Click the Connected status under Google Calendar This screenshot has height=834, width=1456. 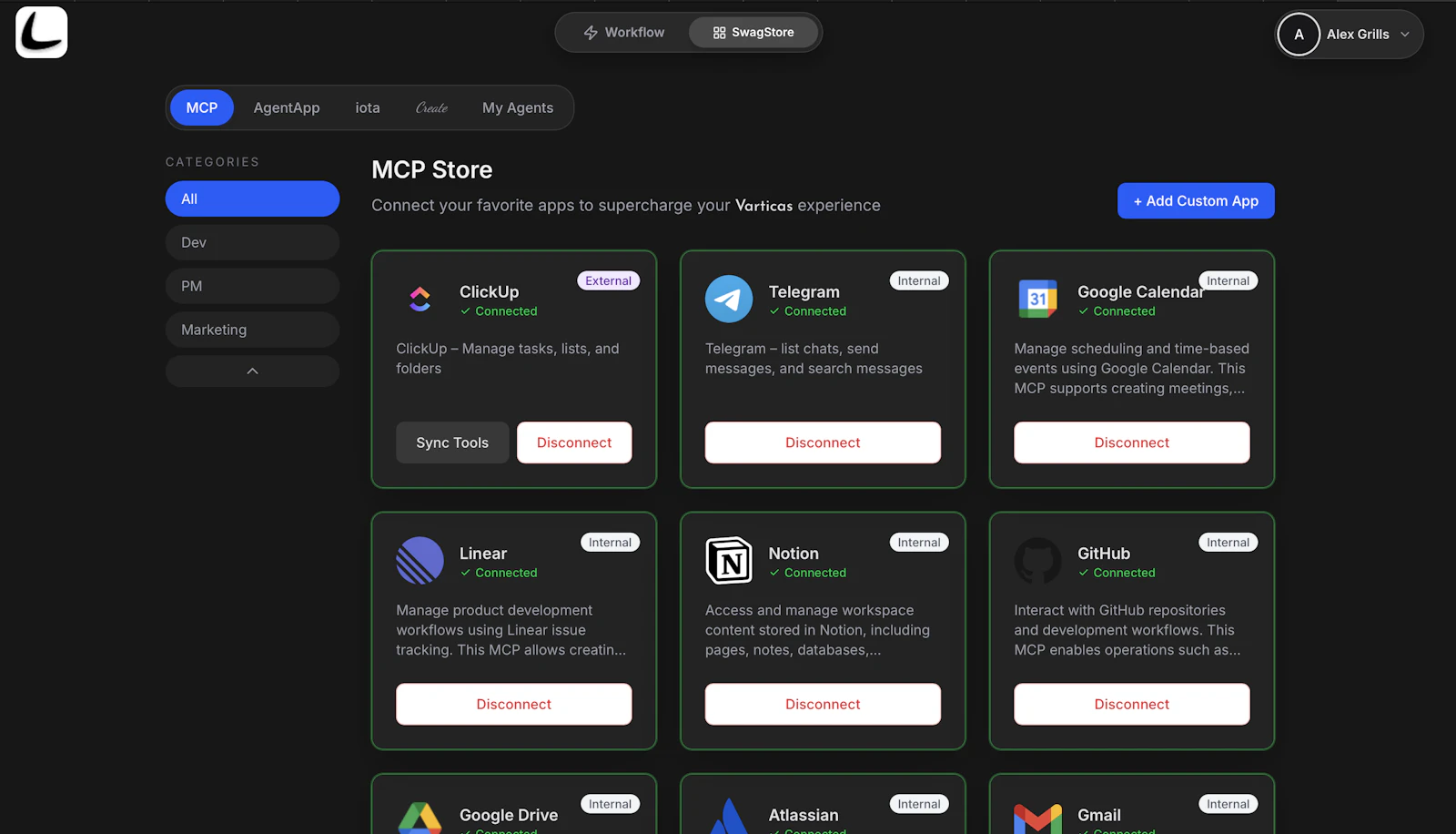(x=1117, y=311)
